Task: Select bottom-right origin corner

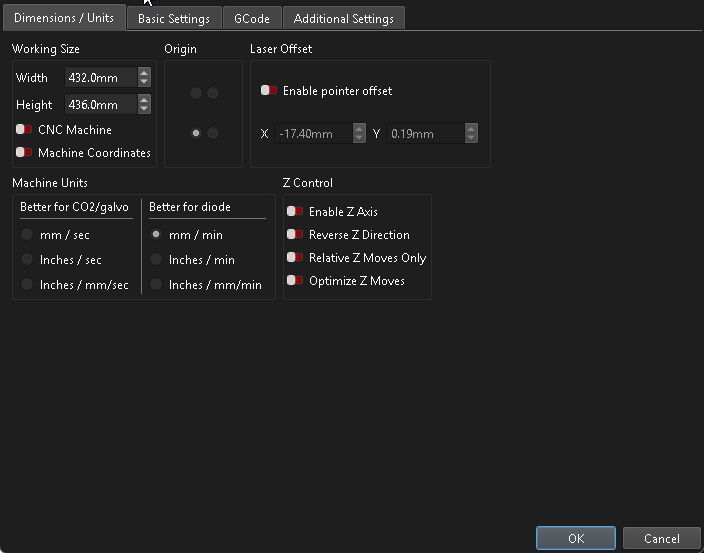Action: tap(213, 133)
